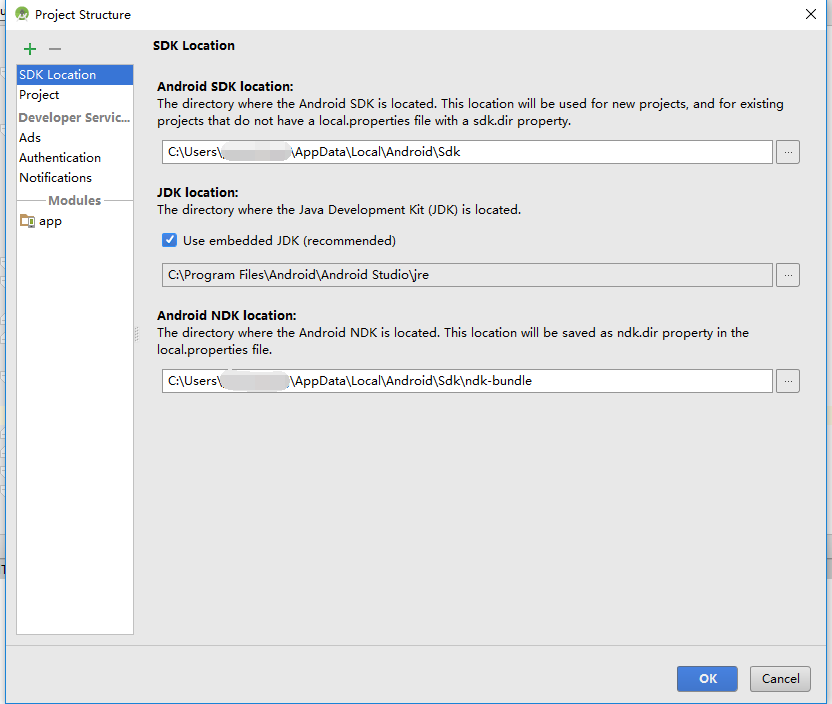Dismiss dialog with Cancel button
The image size is (832, 704).
click(780, 679)
